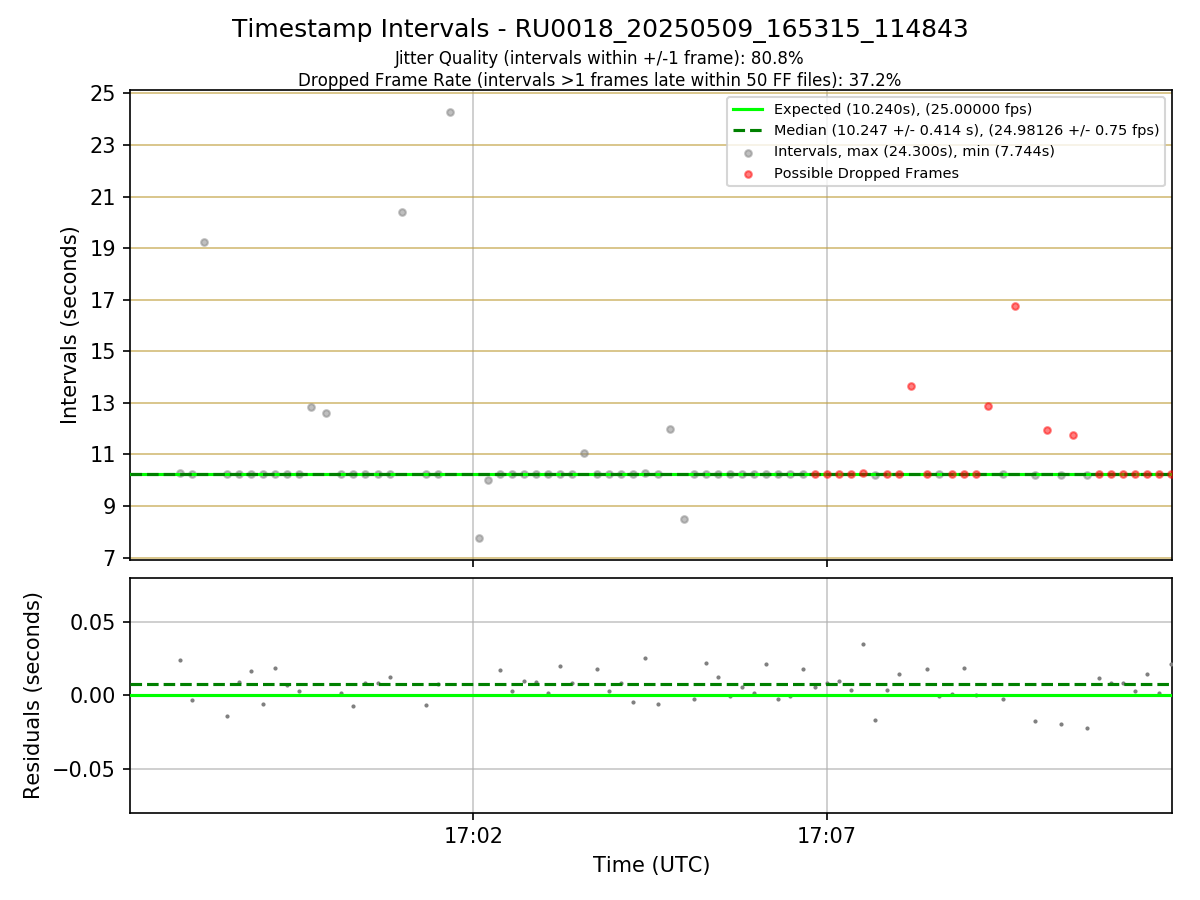Click the gray outlier point near 19 seconds

coord(204,242)
